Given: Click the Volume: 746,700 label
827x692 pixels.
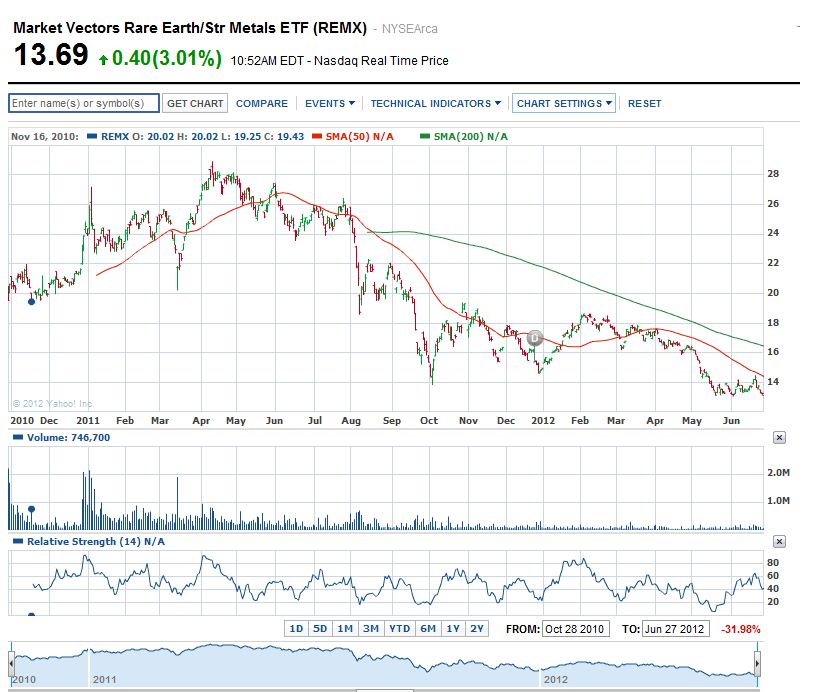Looking at the screenshot, I should coord(69,437).
